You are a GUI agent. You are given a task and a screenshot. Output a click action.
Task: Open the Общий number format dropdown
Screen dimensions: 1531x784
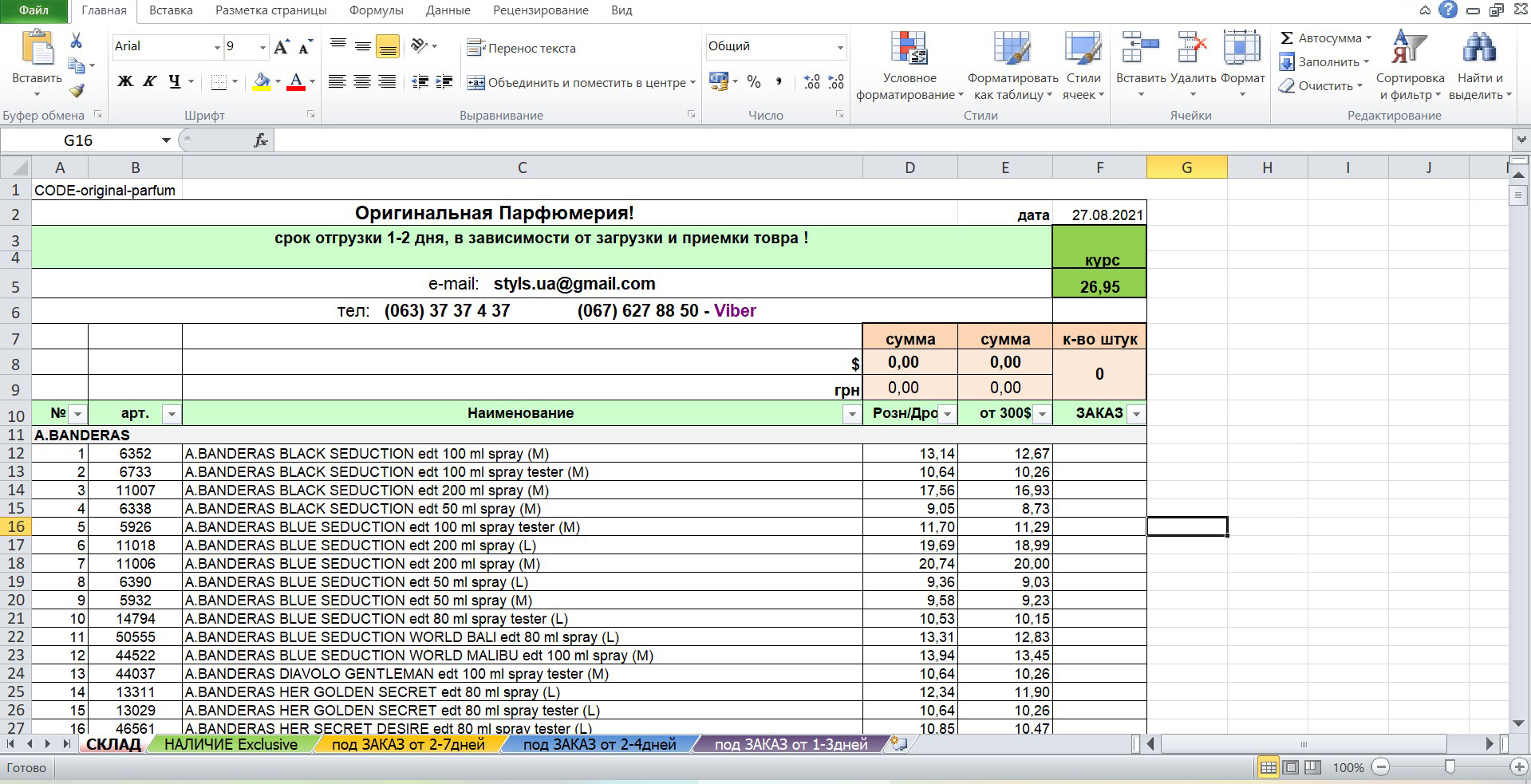click(839, 47)
